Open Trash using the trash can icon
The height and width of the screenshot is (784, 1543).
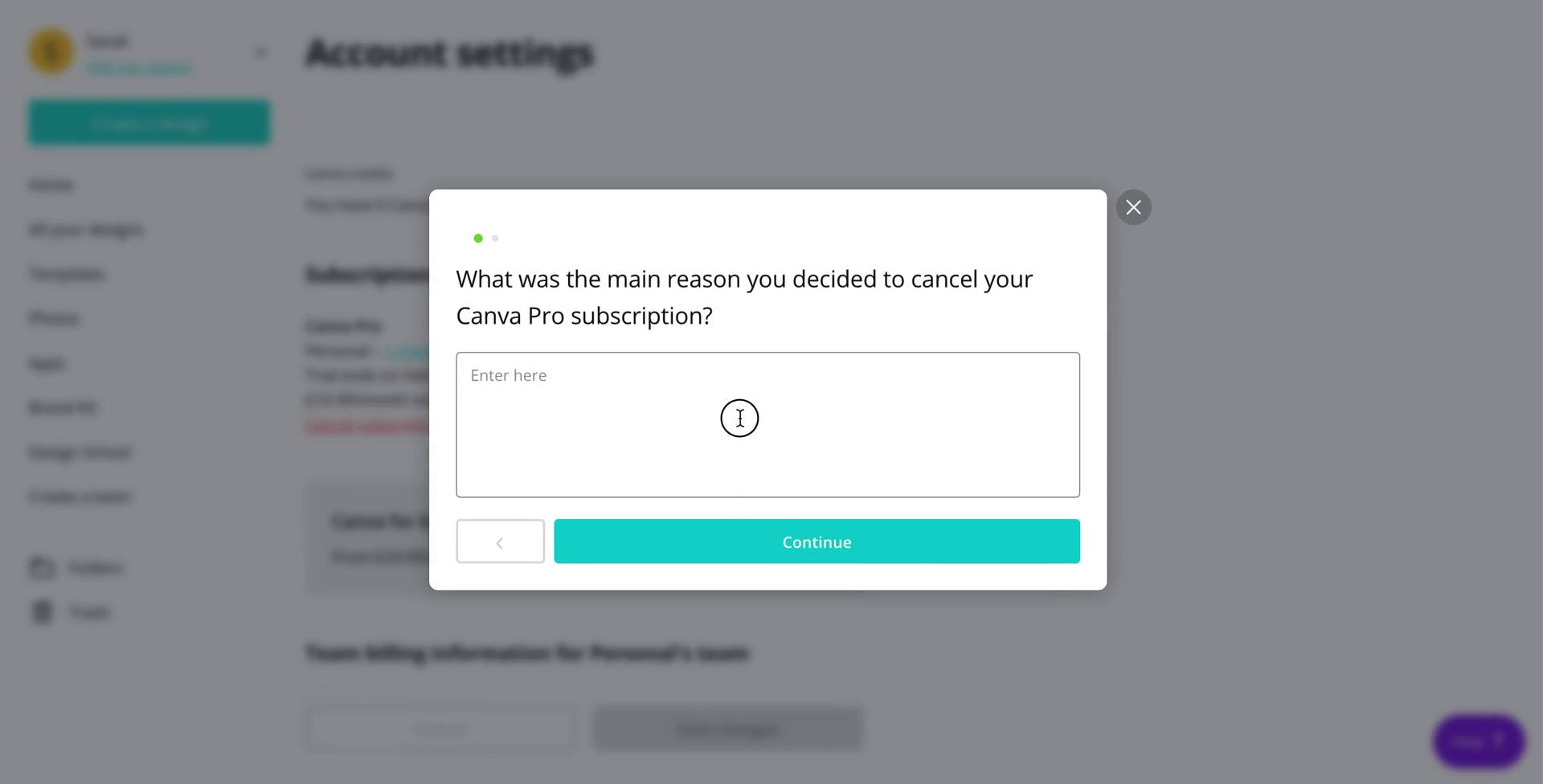tap(42, 611)
